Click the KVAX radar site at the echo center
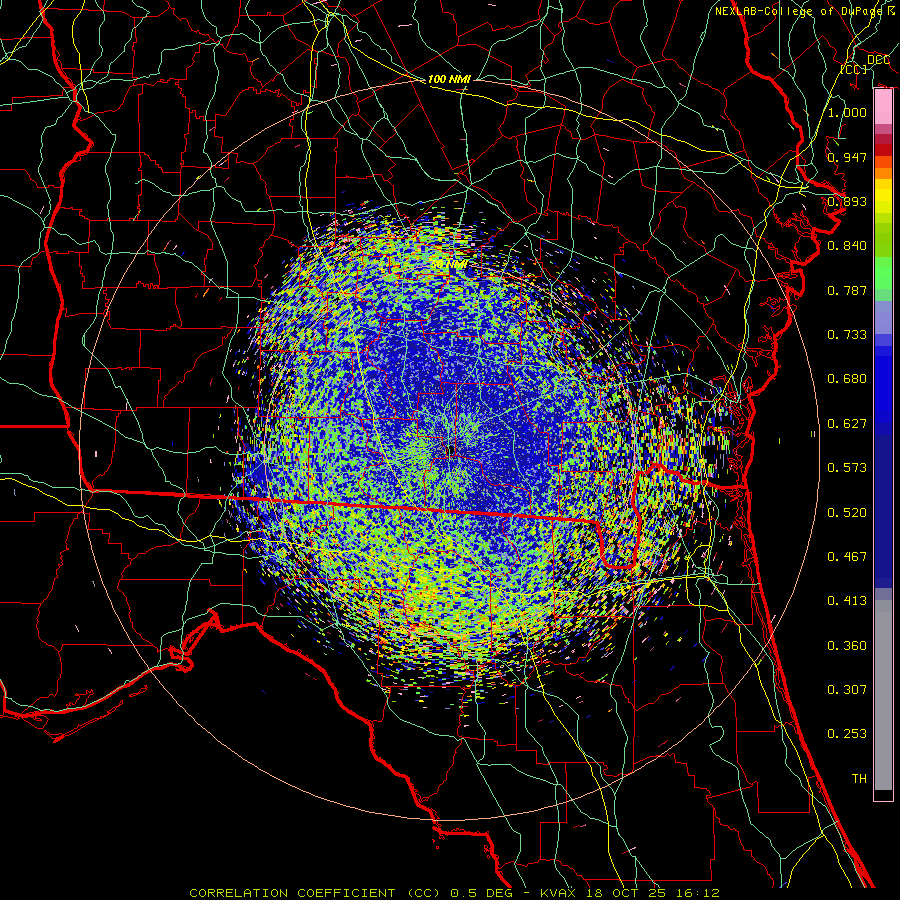Viewport: 900px width, 900px height. [x=452, y=451]
